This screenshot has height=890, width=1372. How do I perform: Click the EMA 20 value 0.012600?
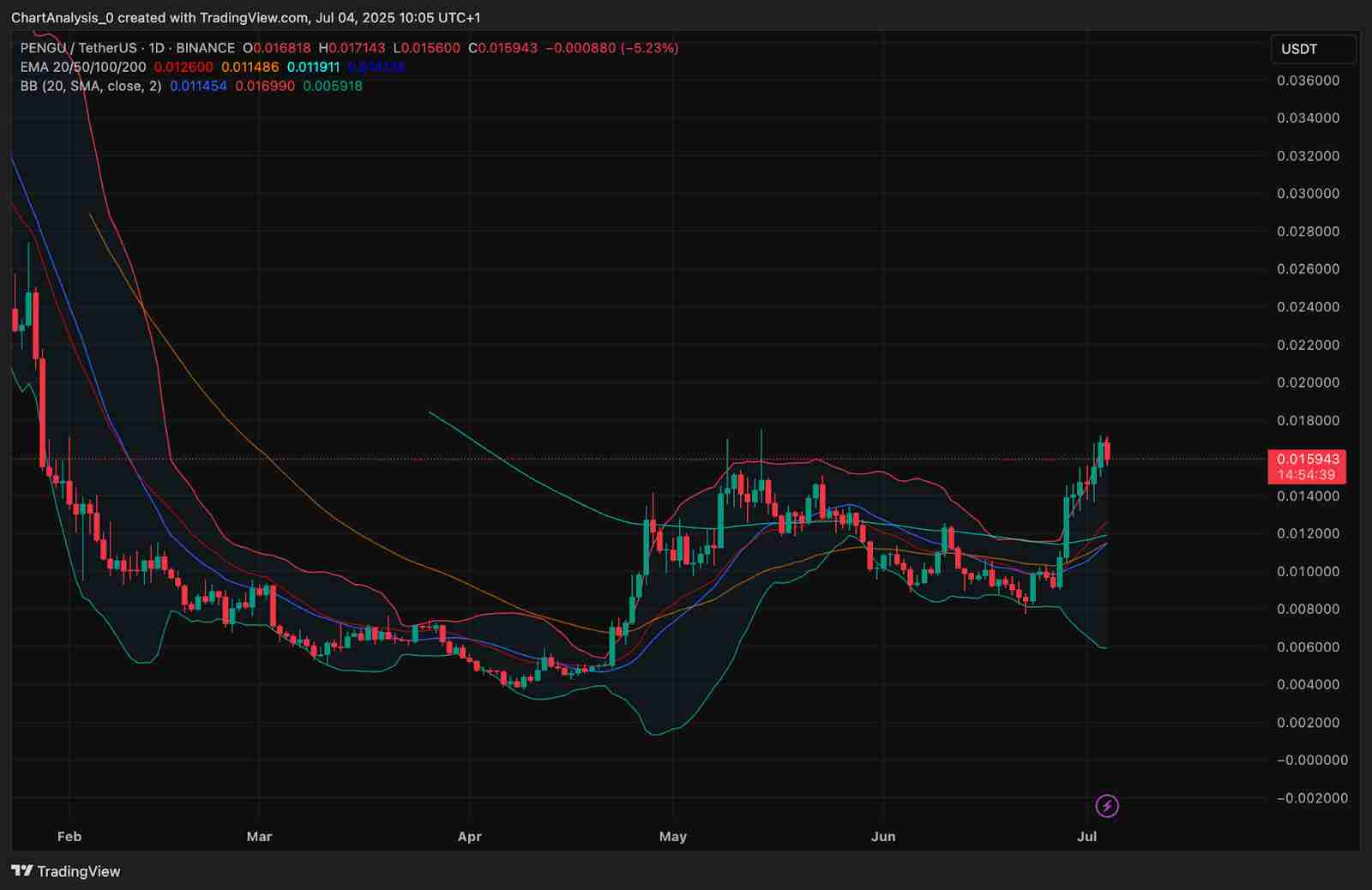coord(184,67)
